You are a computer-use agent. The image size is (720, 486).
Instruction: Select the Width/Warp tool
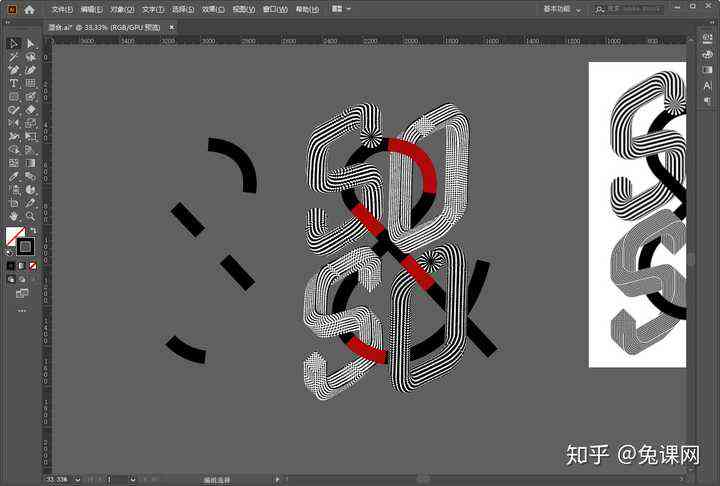coord(13,136)
